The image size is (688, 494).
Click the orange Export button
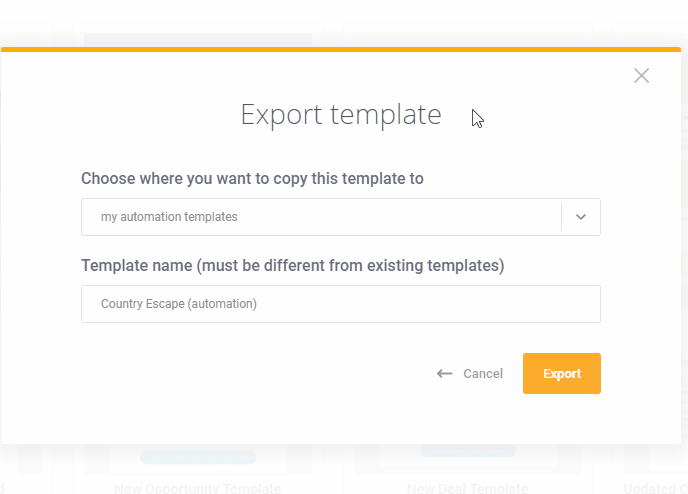(x=562, y=373)
